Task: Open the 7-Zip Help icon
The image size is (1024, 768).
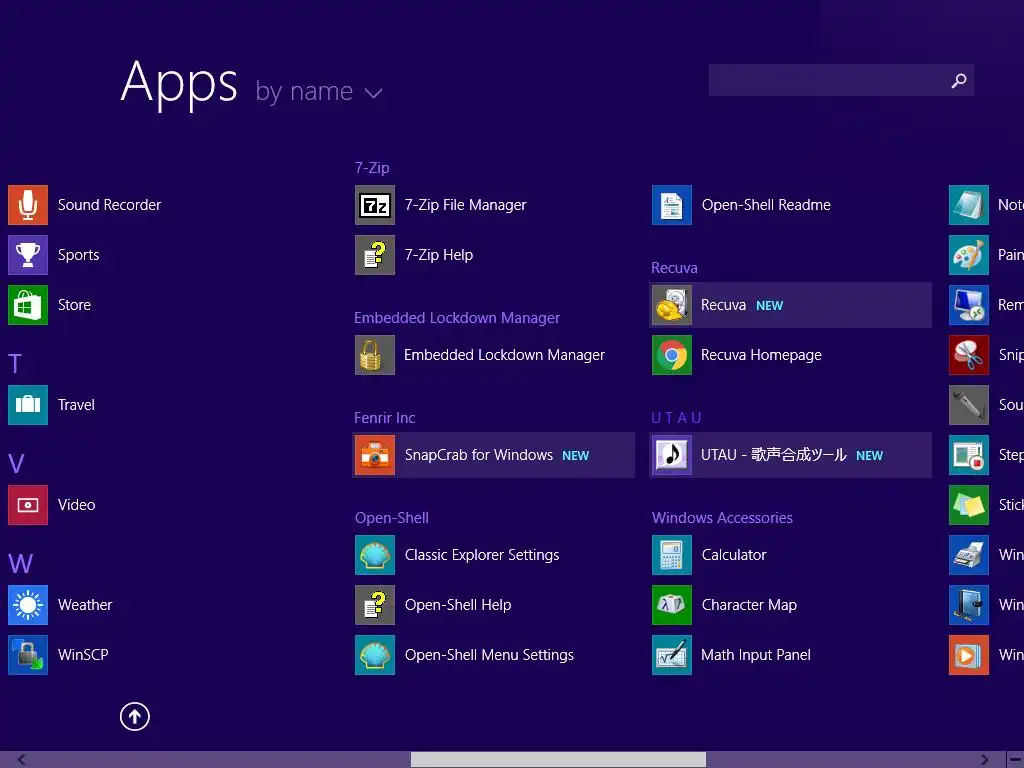Action: pyautogui.click(x=375, y=255)
